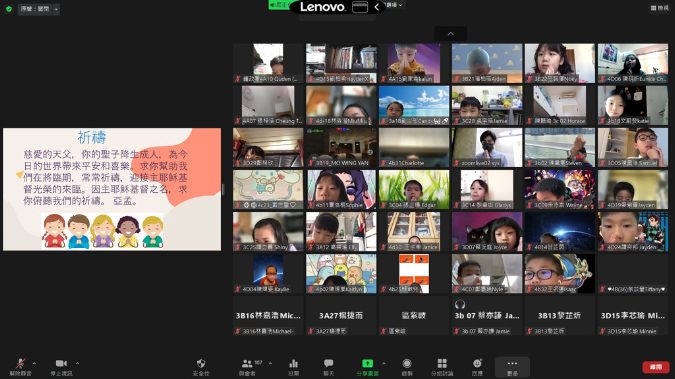
Task: Open the Chat bubble icon
Action: click(x=328, y=367)
